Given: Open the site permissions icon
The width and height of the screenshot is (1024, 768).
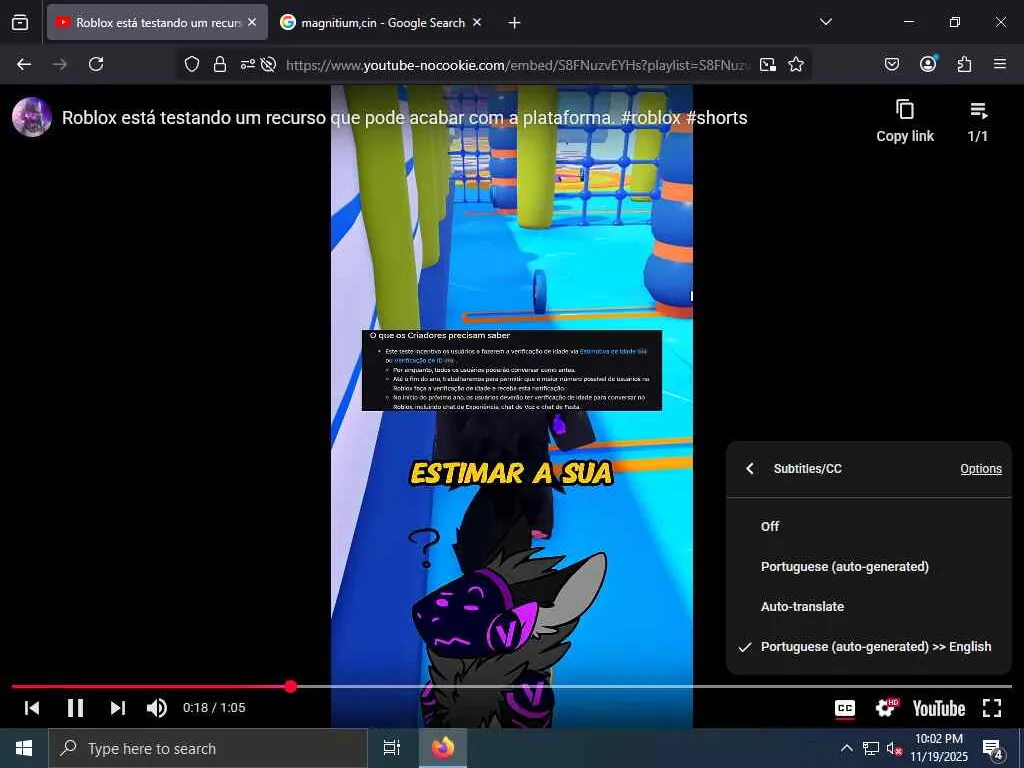Looking at the screenshot, I should (248, 64).
